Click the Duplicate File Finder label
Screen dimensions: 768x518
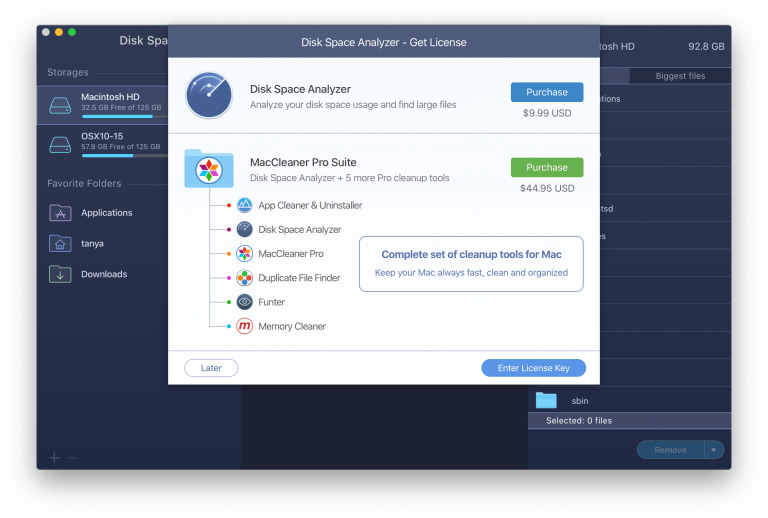[x=299, y=278]
